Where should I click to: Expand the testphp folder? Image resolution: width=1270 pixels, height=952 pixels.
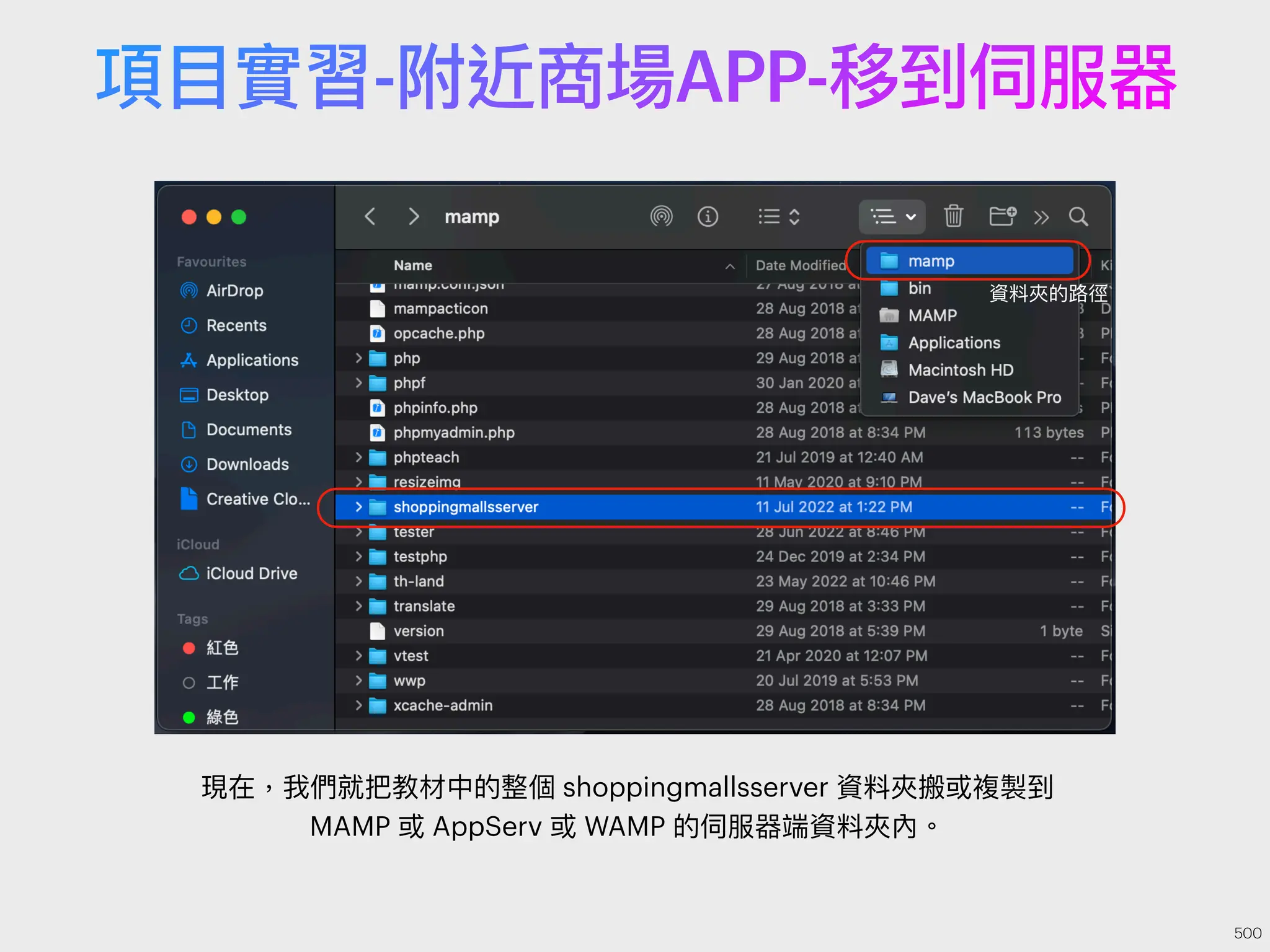(x=358, y=556)
